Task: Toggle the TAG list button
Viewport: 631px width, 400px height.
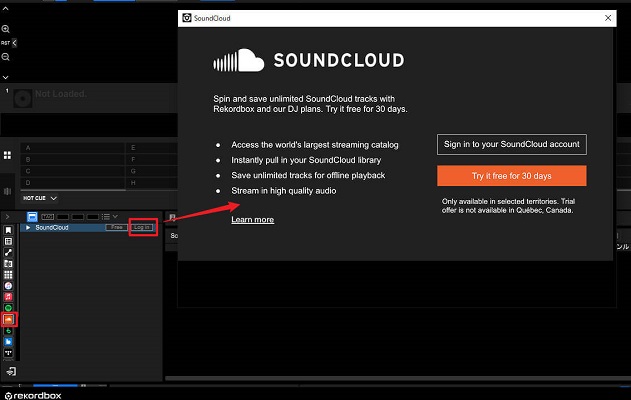Action: (x=47, y=216)
